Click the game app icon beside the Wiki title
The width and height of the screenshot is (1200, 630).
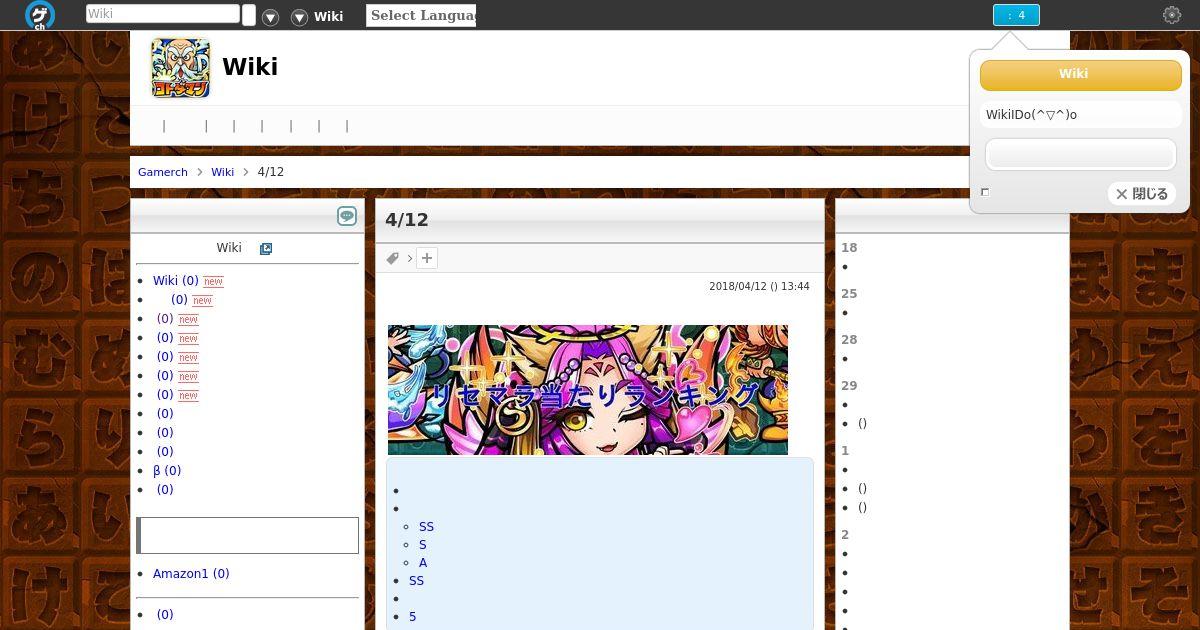(x=181, y=68)
